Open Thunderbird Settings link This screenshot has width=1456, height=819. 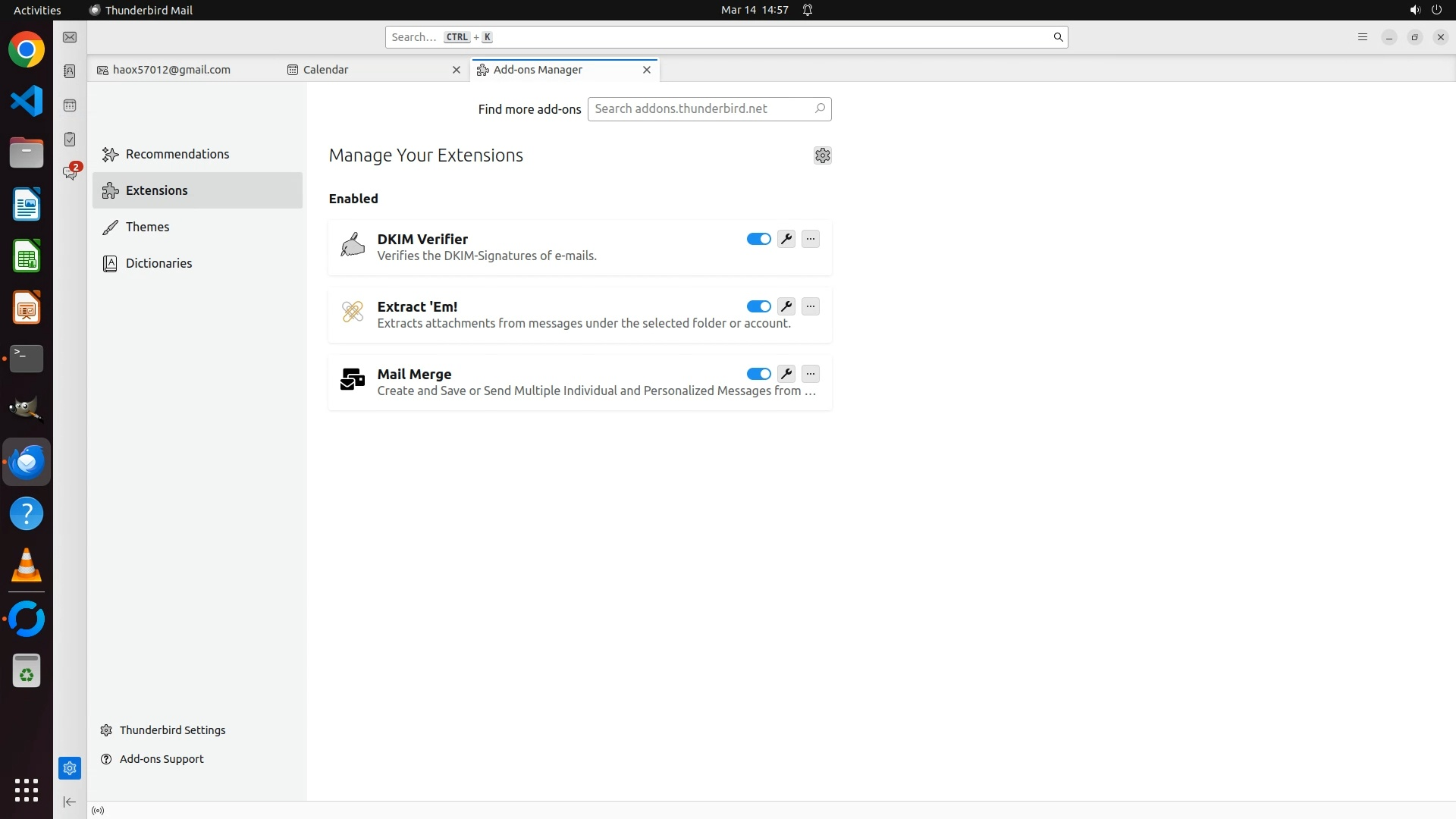click(172, 730)
